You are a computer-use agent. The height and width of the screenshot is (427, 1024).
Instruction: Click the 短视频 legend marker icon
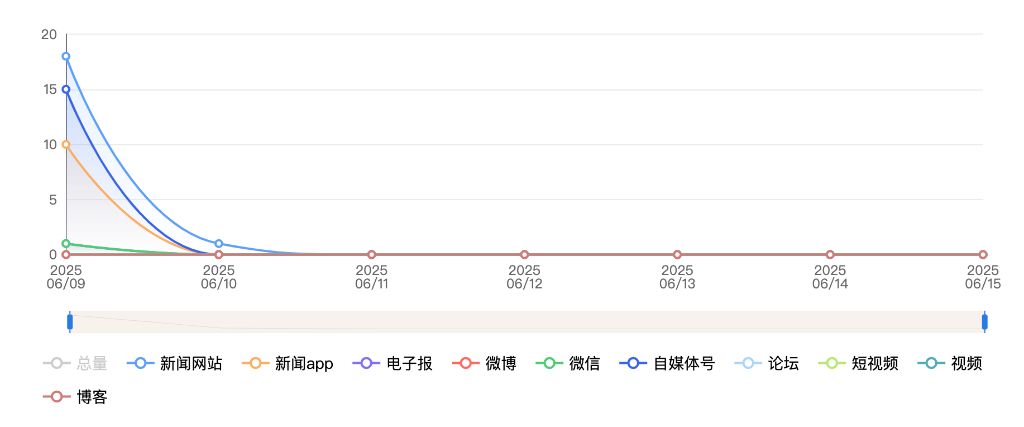(830, 364)
